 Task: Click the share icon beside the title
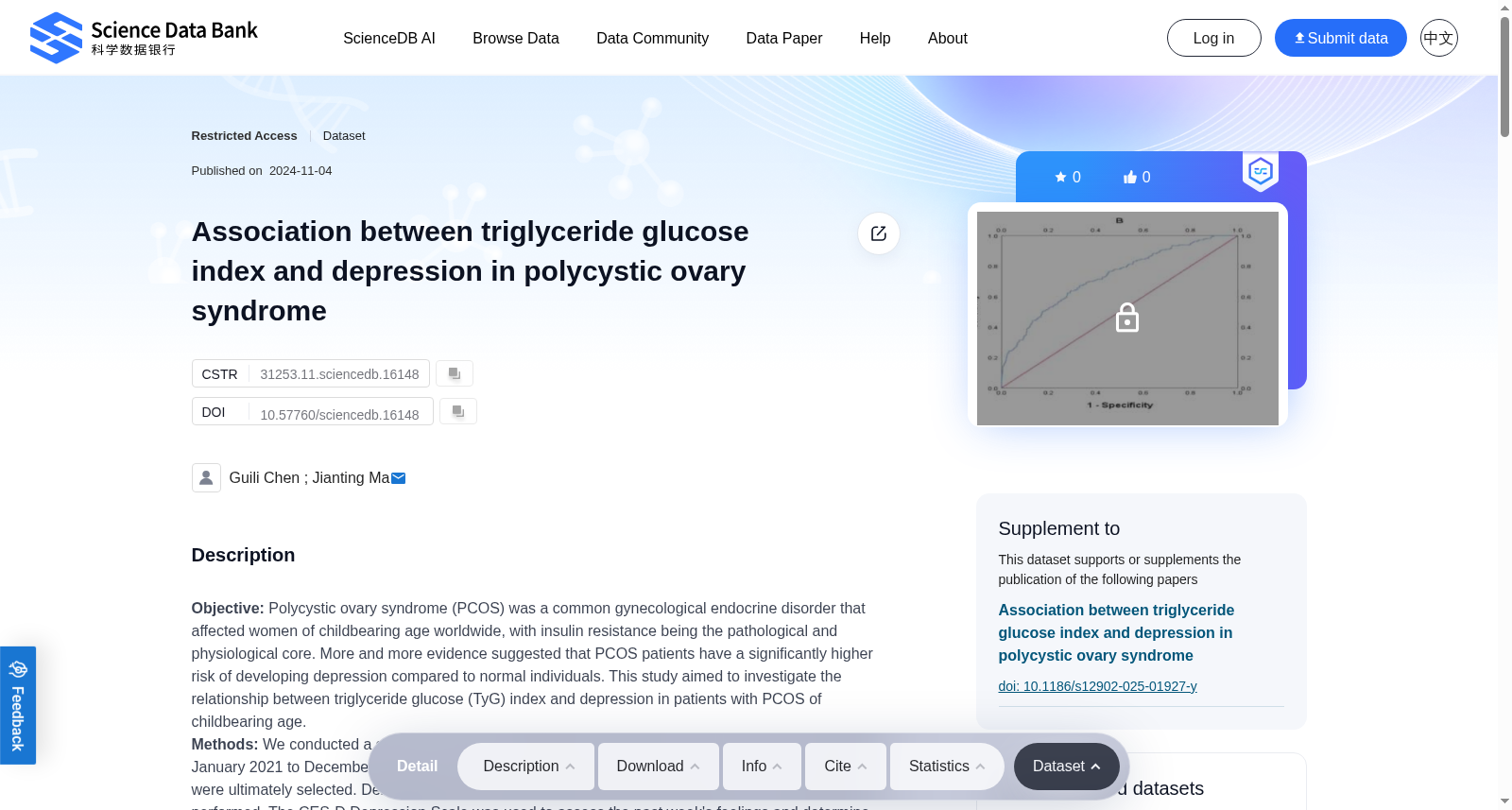coord(879,233)
